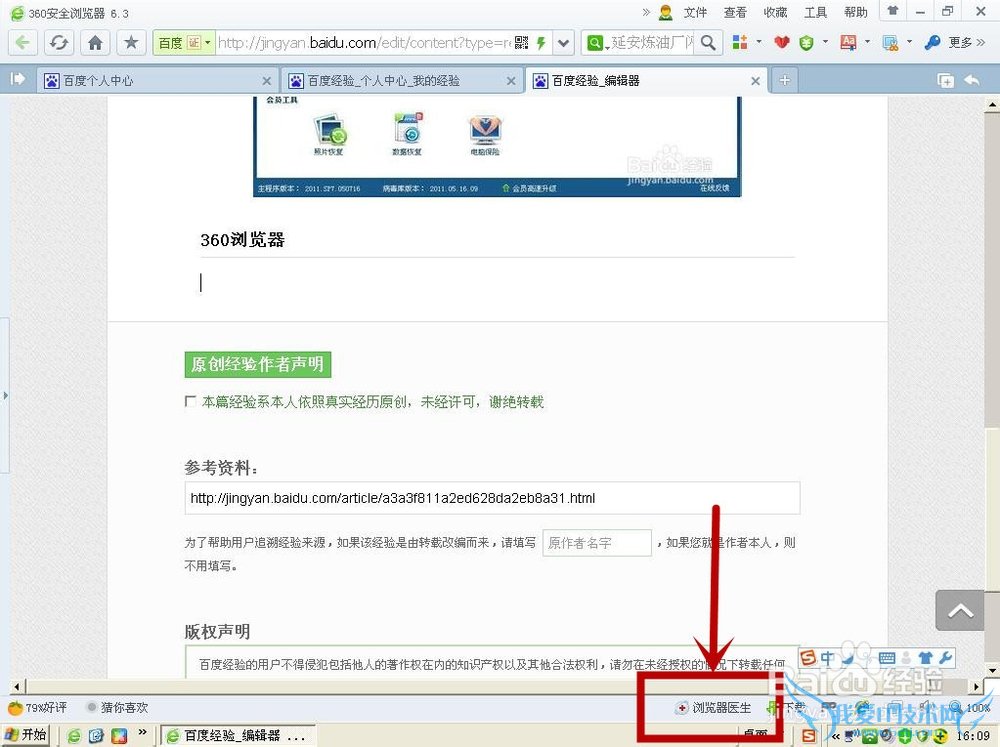Screen dimensions: 1000x747
Task: Click the back-to-top arrow button
Action: click(960, 611)
